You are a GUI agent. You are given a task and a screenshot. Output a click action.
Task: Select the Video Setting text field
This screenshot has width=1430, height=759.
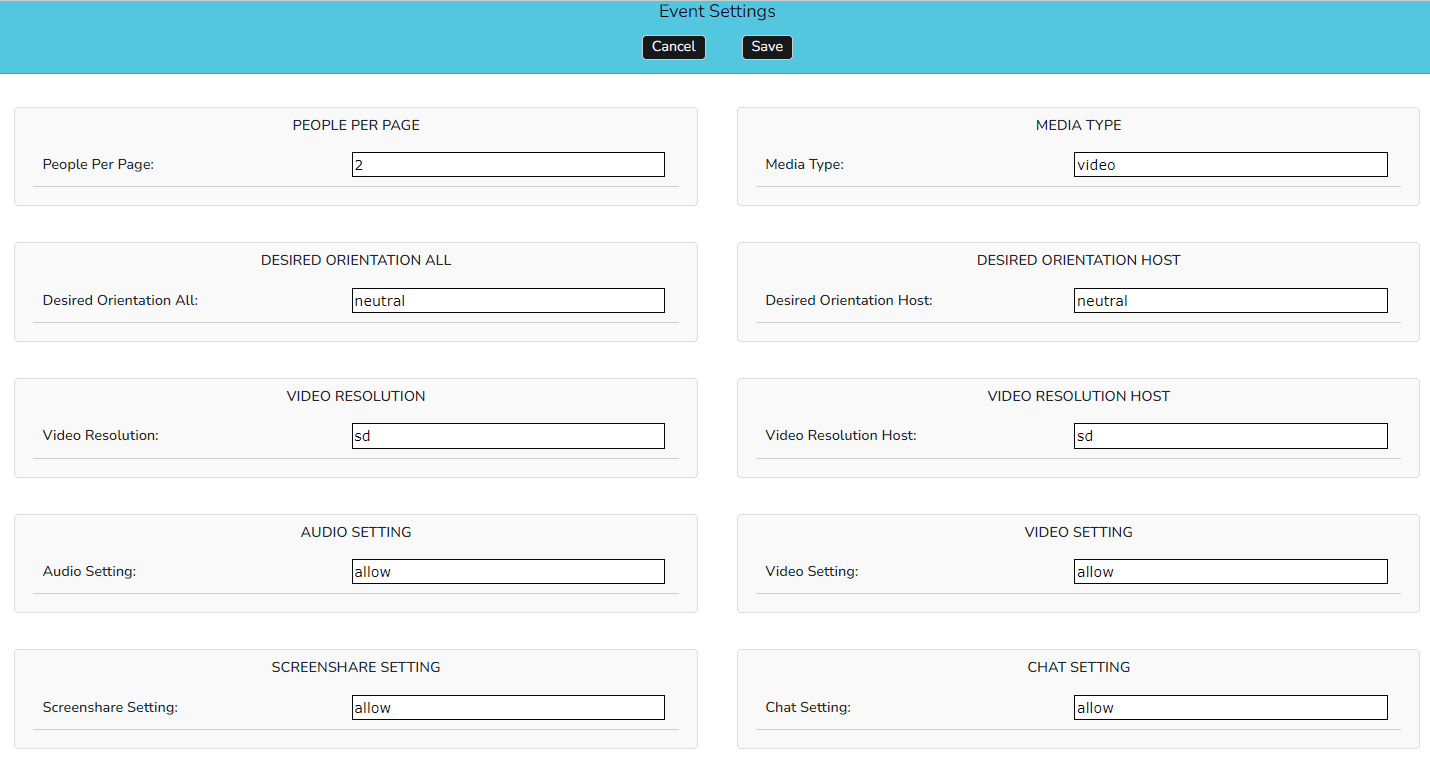point(1230,571)
